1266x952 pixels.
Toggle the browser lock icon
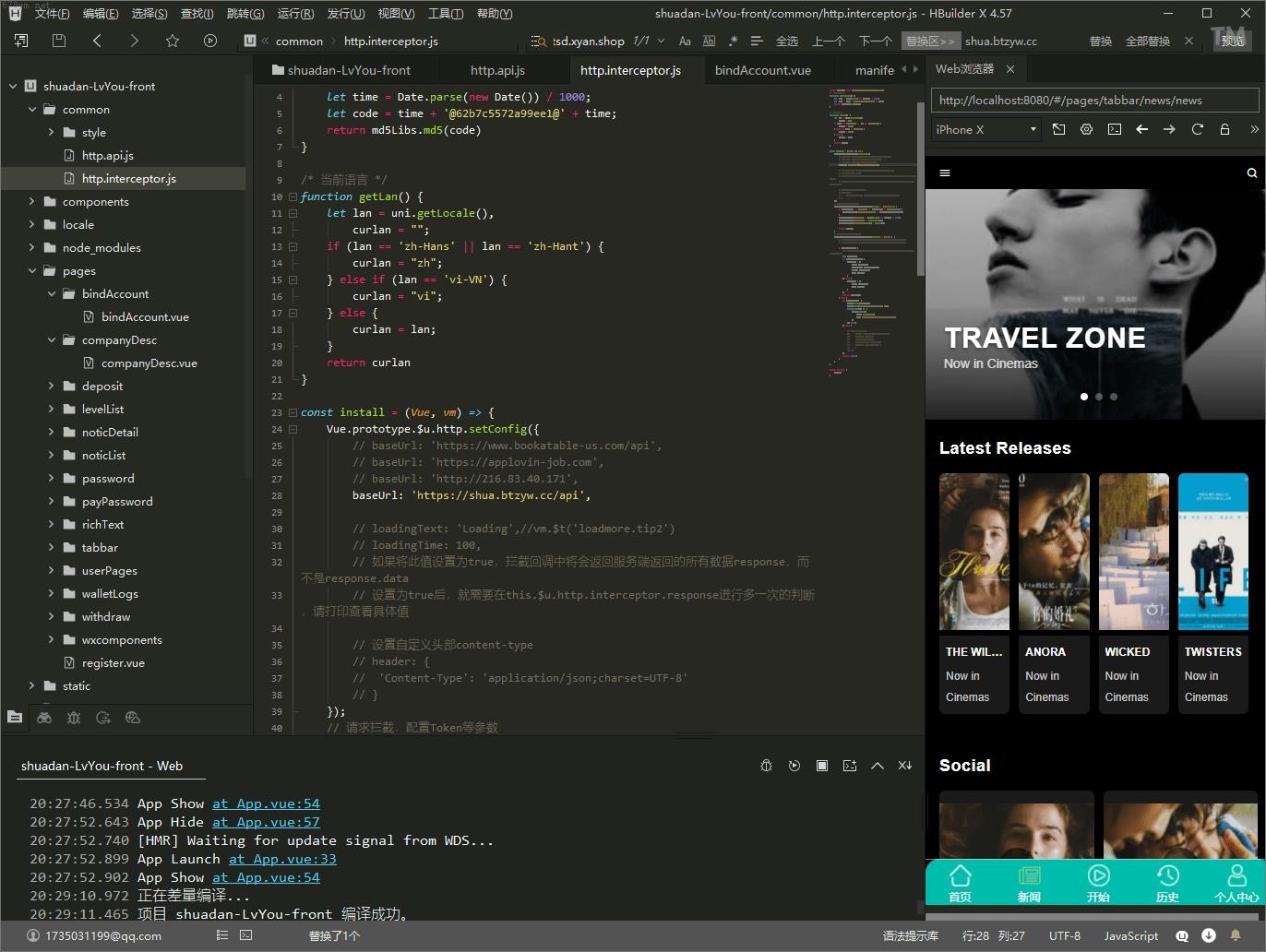click(x=1224, y=129)
